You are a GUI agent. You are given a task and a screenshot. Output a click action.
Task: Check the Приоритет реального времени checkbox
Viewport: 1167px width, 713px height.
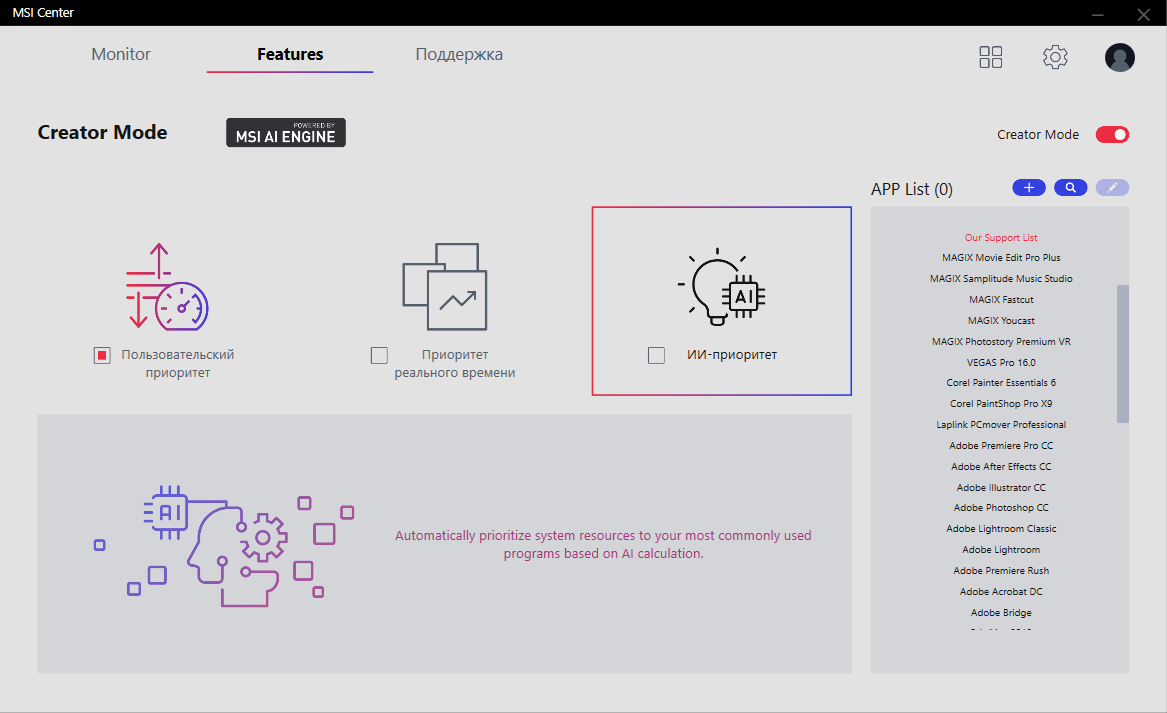click(x=380, y=356)
